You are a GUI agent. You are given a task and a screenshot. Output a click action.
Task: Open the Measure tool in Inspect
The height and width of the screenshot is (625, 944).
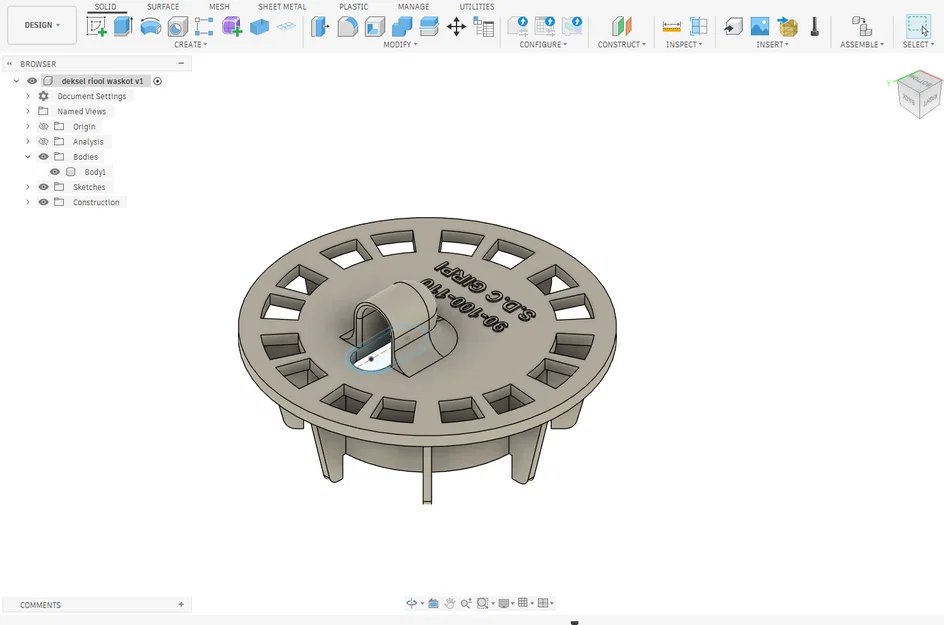671,26
